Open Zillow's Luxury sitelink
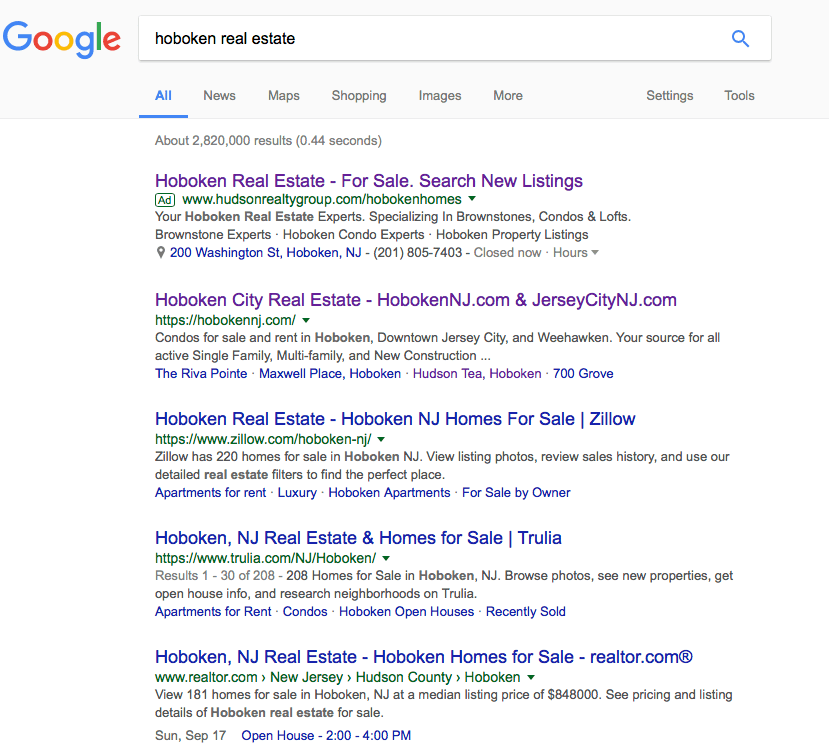The image size is (829, 751). 297,492
